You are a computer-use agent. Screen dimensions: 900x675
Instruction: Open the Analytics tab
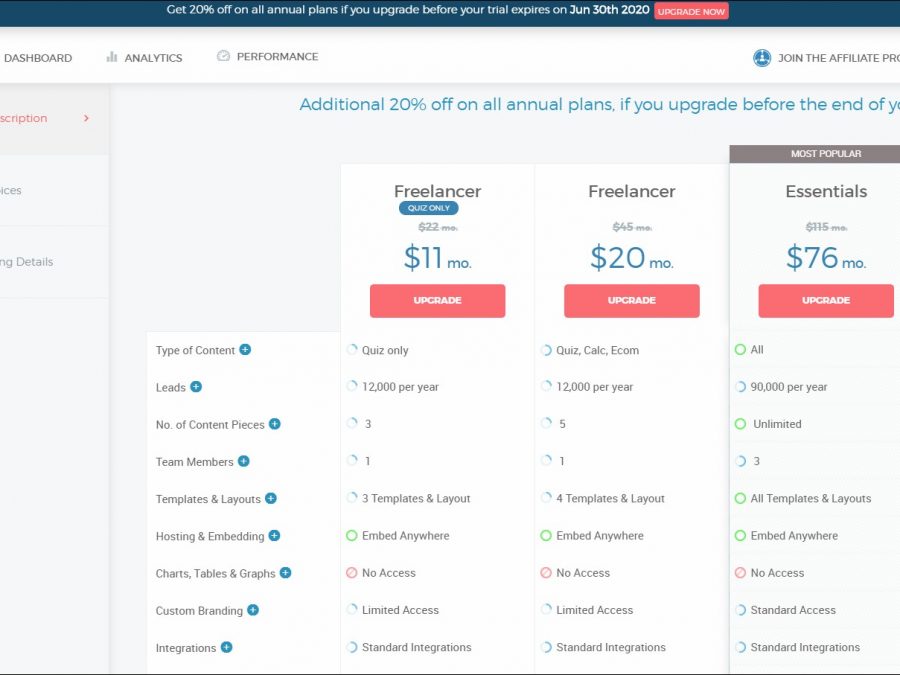click(x=153, y=58)
